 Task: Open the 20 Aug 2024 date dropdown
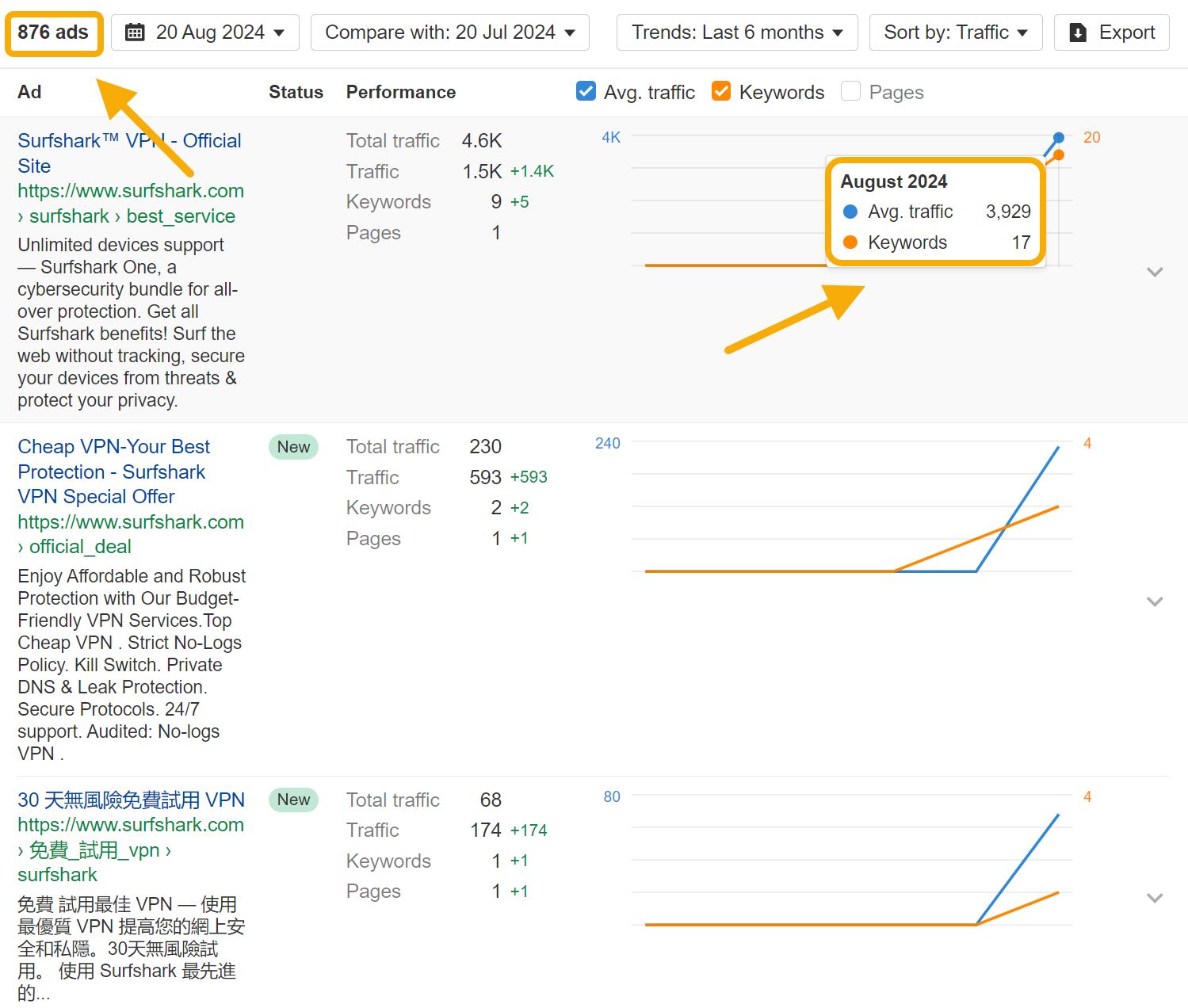point(205,32)
